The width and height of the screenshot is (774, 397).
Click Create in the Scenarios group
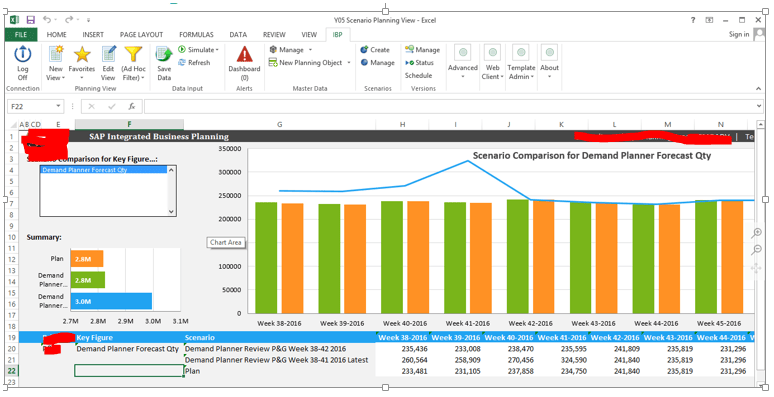coord(375,50)
